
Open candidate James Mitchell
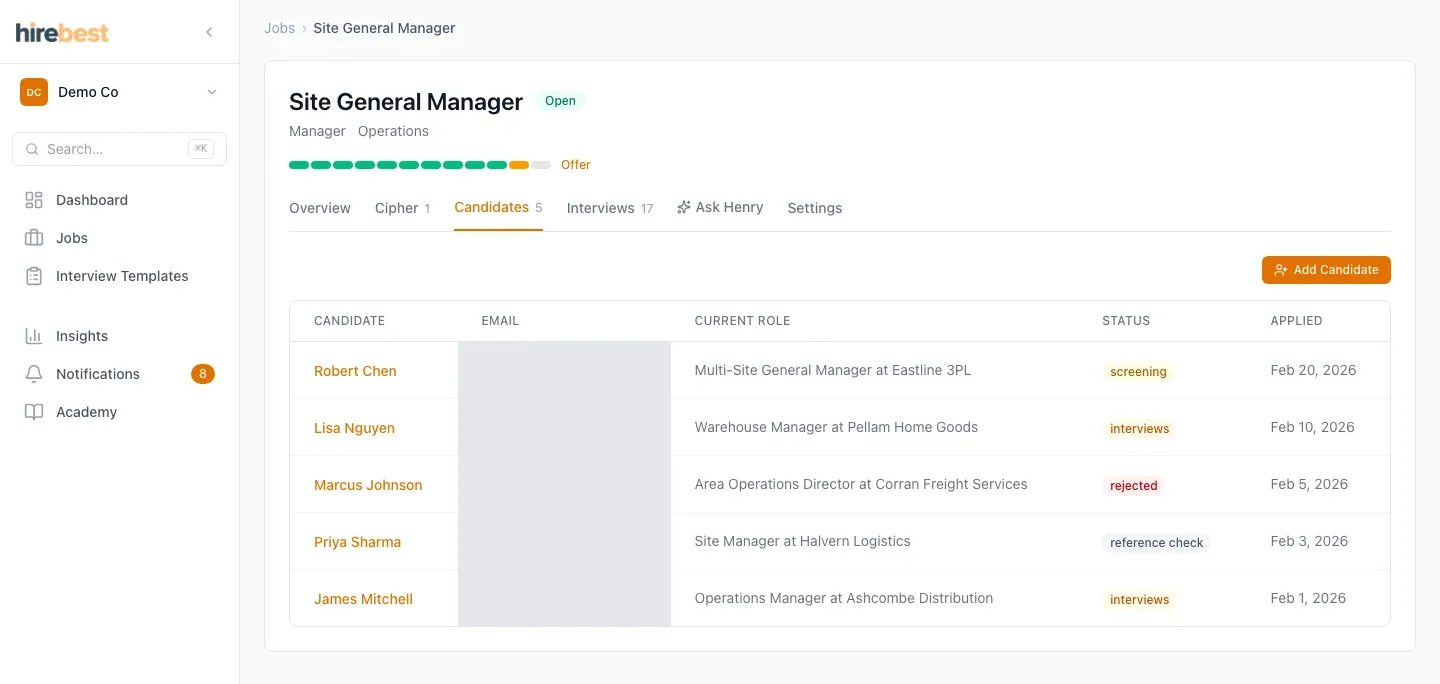pos(363,599)
